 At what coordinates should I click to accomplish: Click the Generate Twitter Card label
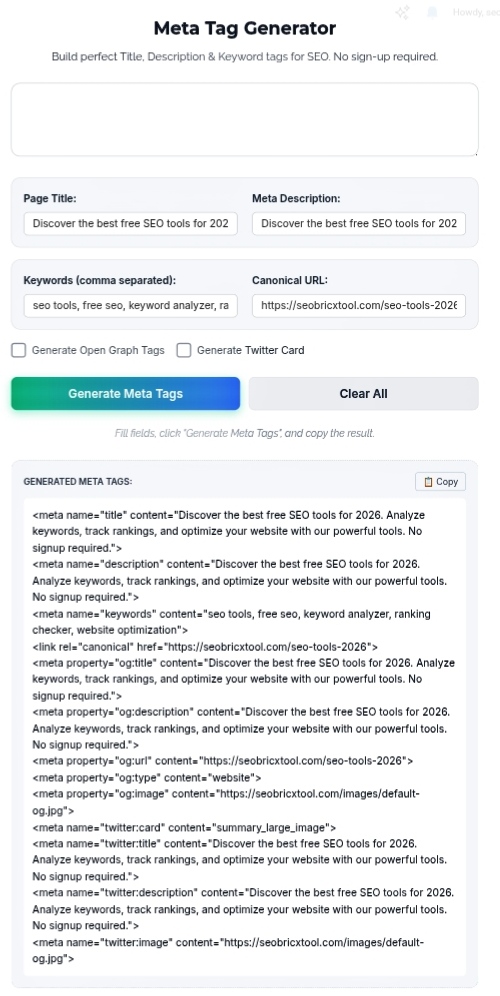(x=250, y=350)
